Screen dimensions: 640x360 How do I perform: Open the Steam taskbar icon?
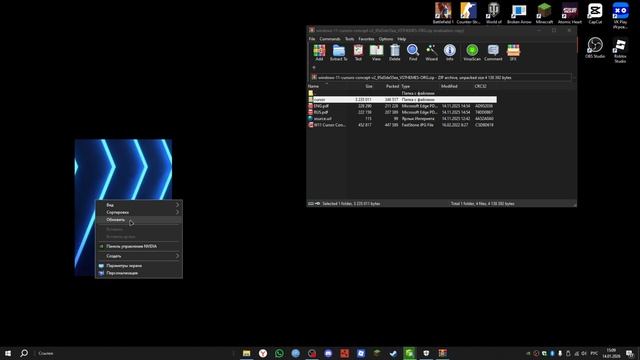tap(393, 353)
